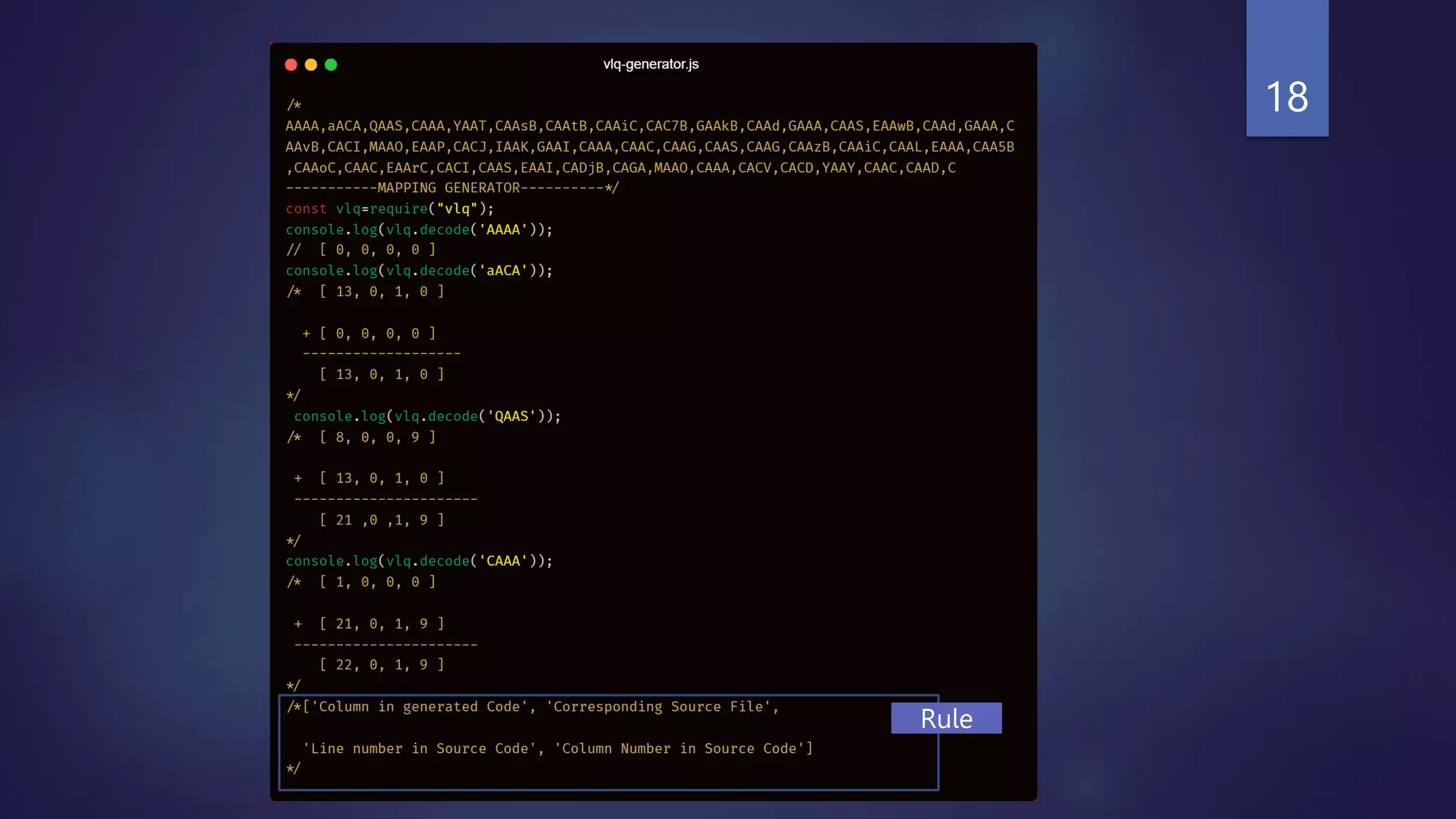Click the 'CAAA' string in decode call
Screen dimensions: 1456x819
503,561
